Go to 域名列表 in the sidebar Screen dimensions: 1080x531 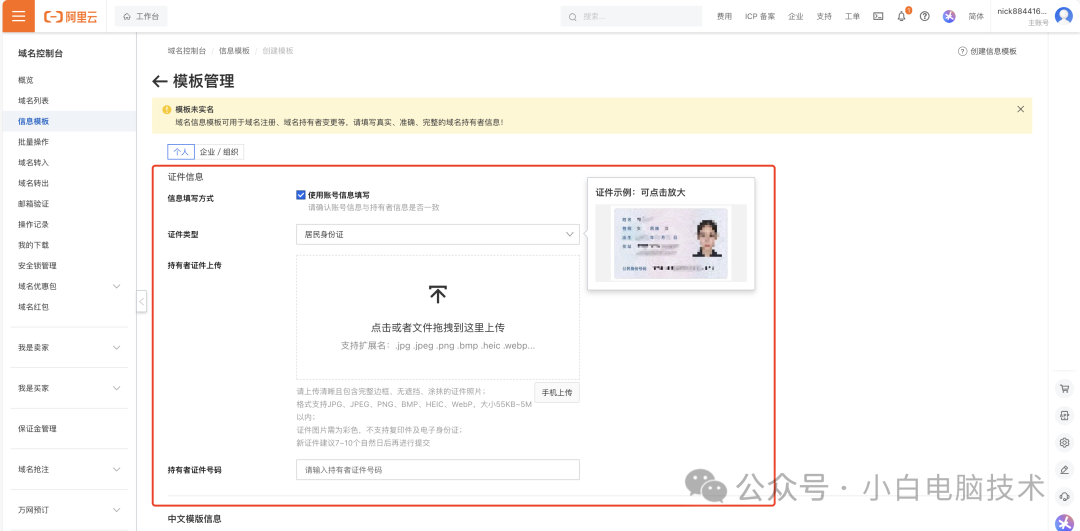(x=34, y=101)
